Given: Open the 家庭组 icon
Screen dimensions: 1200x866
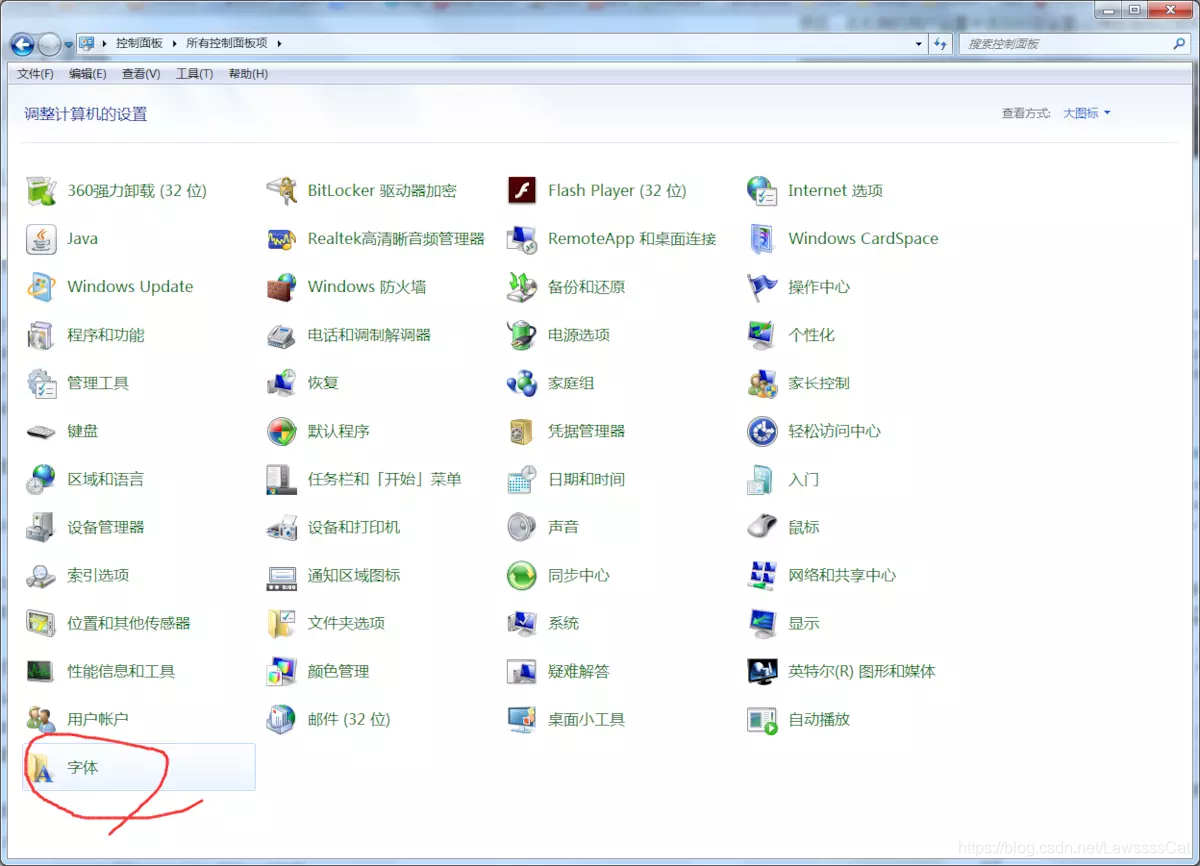Looking at the screenshot, I should click(522, 382).
